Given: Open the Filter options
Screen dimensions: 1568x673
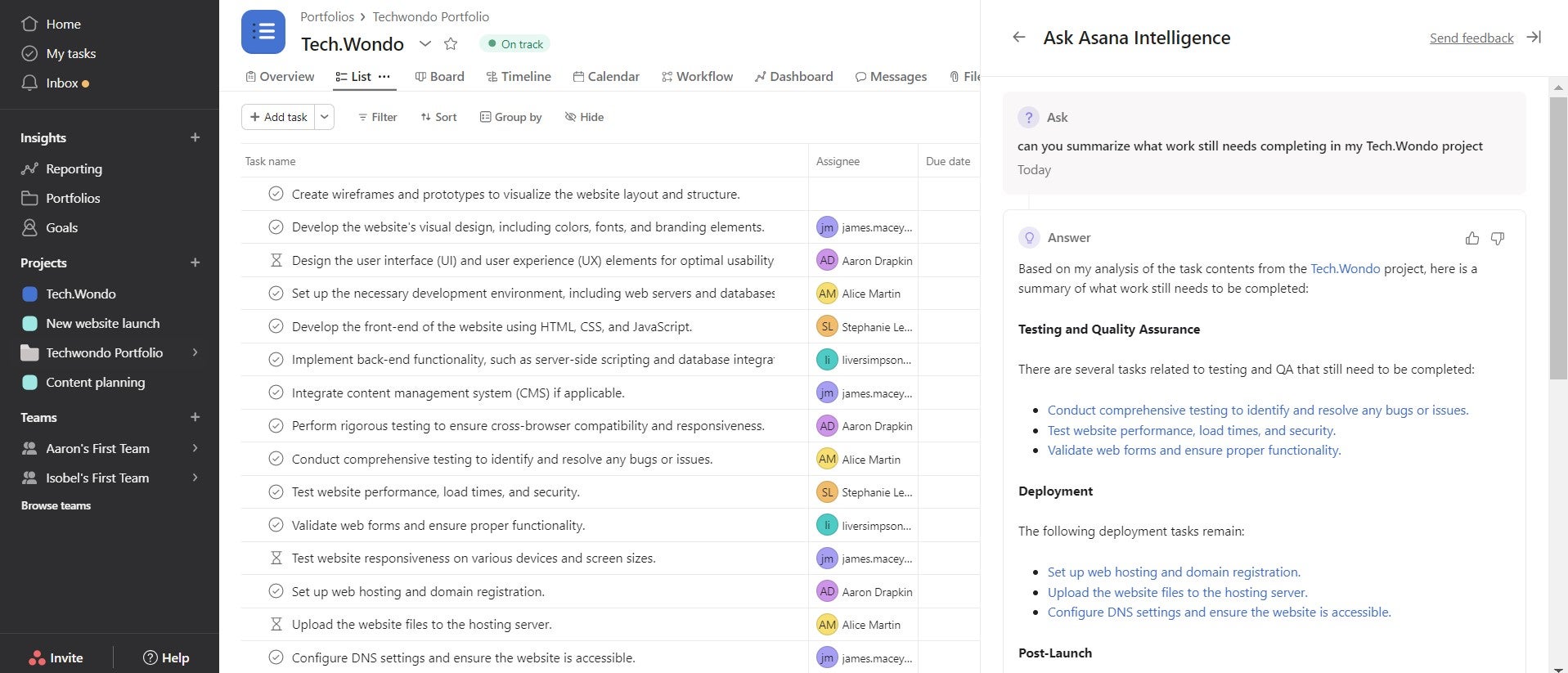Looking at the screenshot, I should click(377, 117).
